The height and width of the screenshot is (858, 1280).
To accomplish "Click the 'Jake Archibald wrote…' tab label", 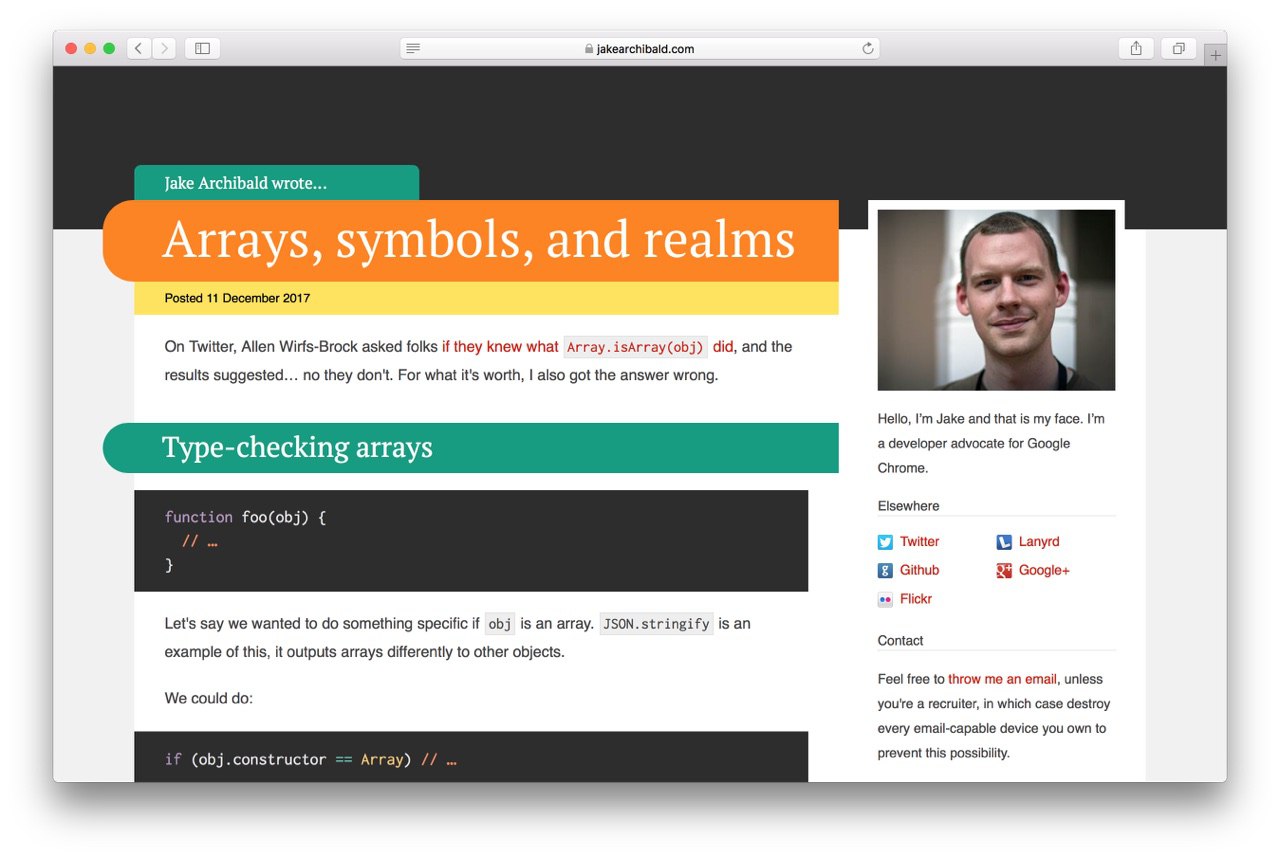I will tap(246, 183).
